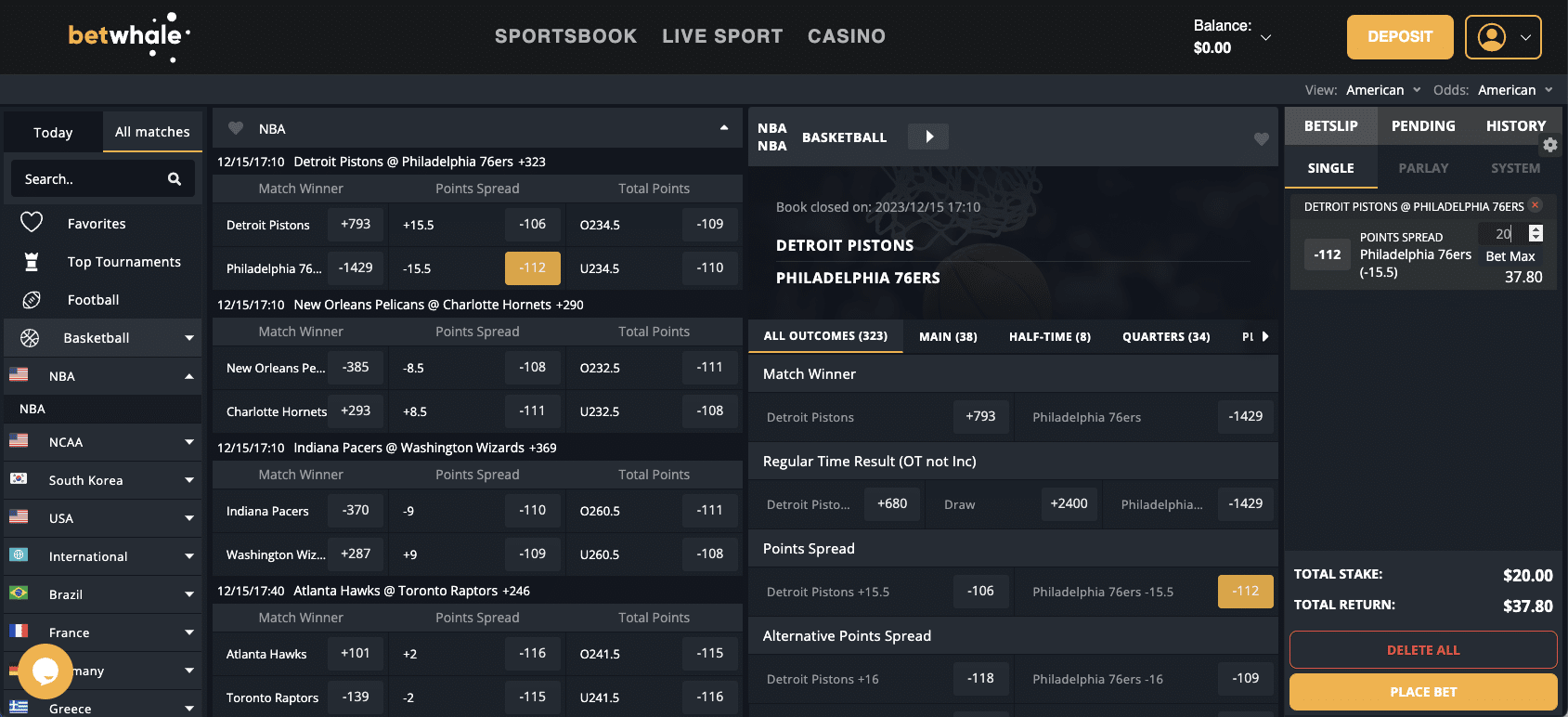This screenshot has width=1568, height=717.
Task: Click the Favorites heart icon in sidebar
Action: [x=32, y=223]
